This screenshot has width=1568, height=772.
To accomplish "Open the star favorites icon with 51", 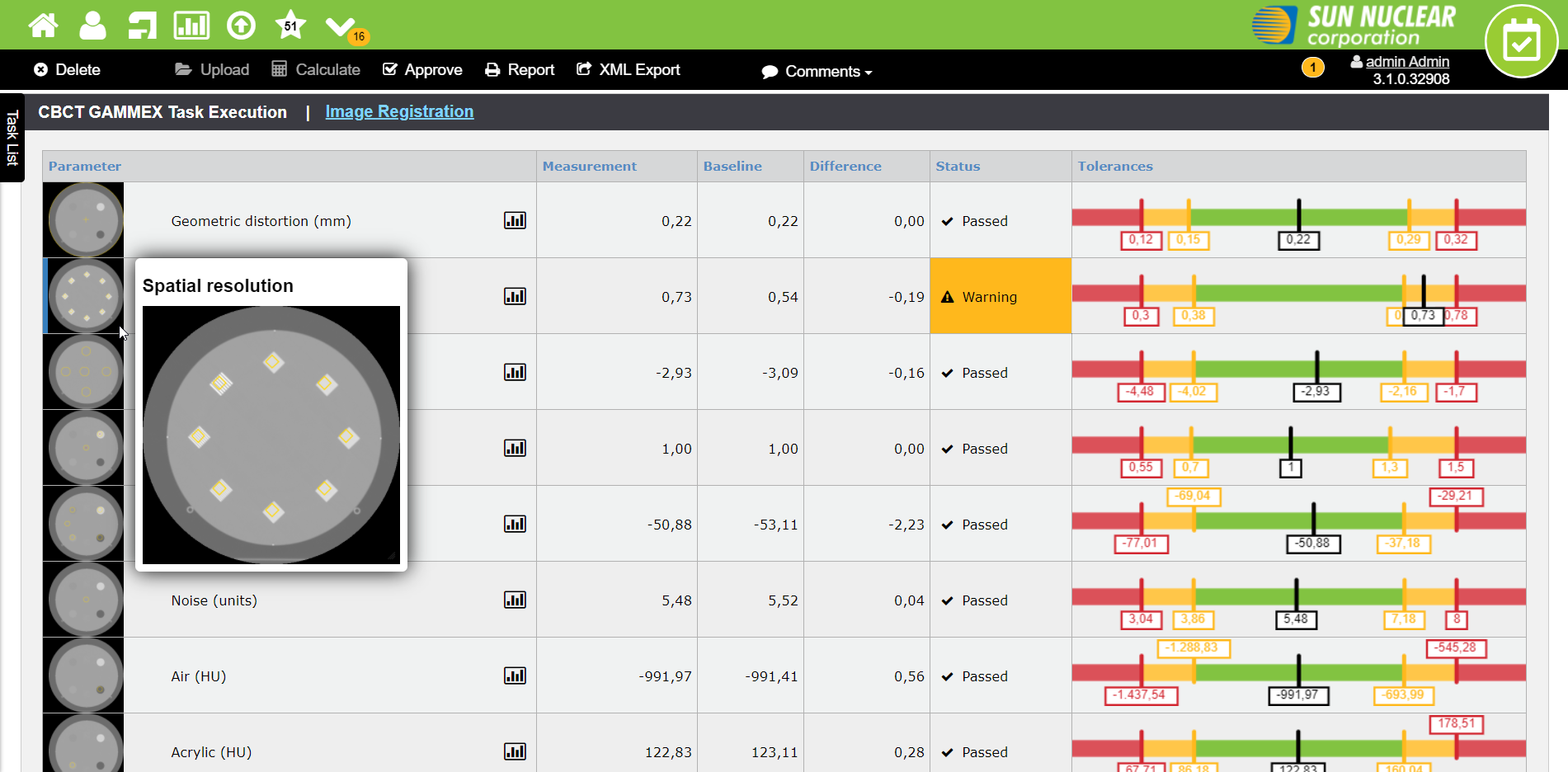I will [x=290, y=26].
